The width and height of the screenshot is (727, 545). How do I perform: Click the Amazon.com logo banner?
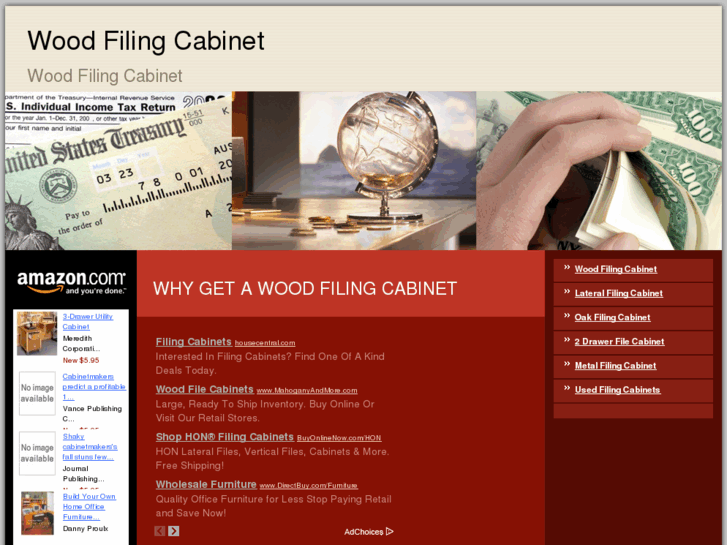[x=71, y=283]
